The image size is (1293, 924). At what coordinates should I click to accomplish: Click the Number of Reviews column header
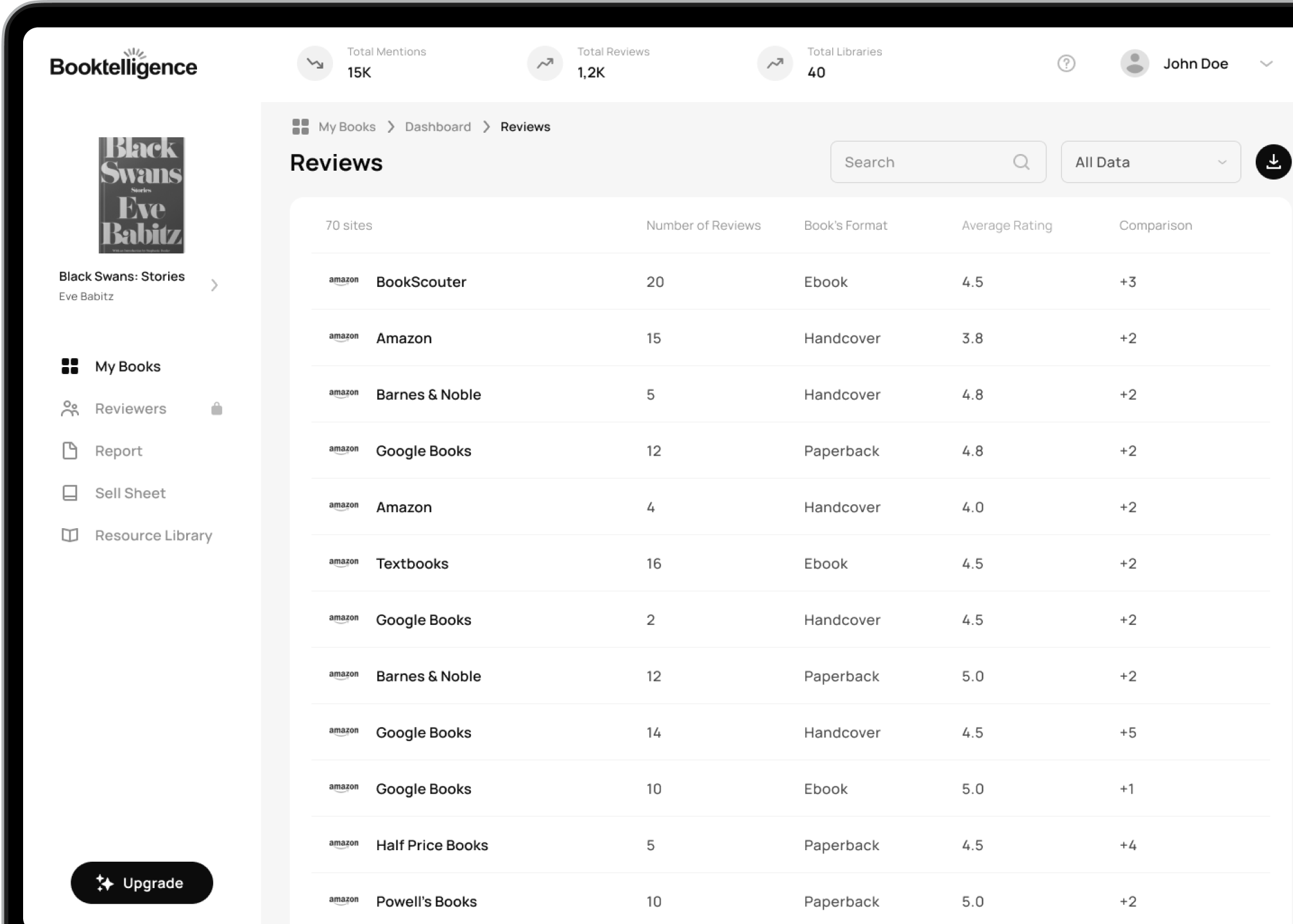(x=703, y=225)
